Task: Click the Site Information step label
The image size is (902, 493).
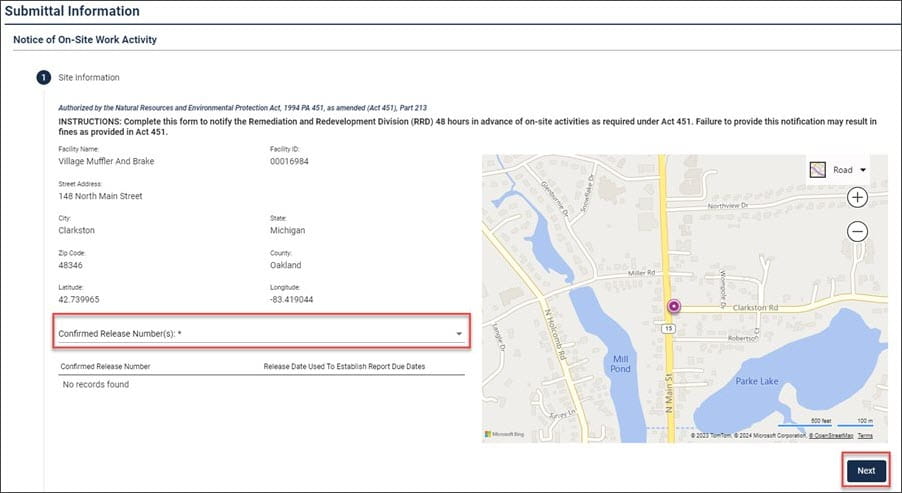Action: coord(89,77)
